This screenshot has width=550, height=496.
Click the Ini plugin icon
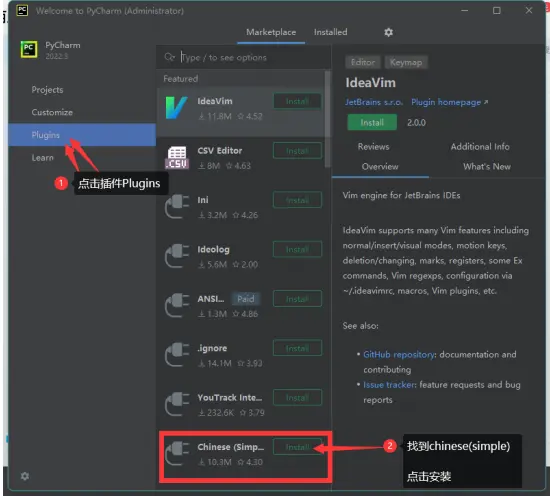pyautogui.click(x=177, y=207)
